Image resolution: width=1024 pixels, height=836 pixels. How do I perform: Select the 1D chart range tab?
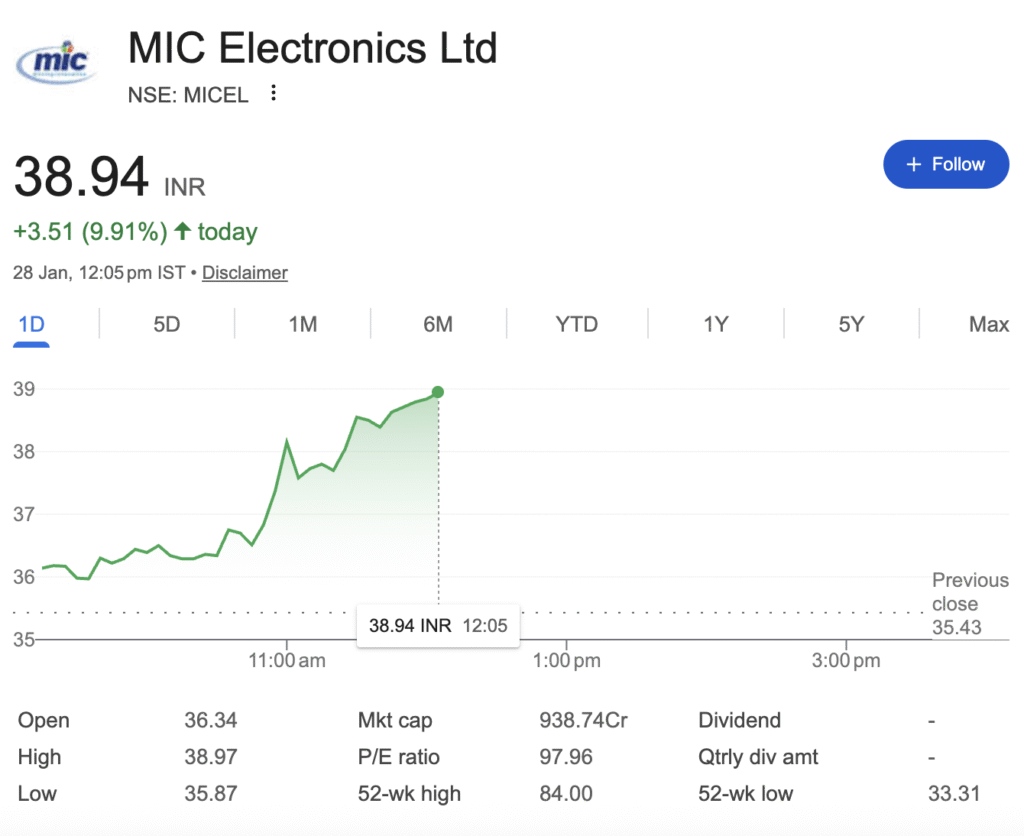pyautogui.click(x=32, y=324)
